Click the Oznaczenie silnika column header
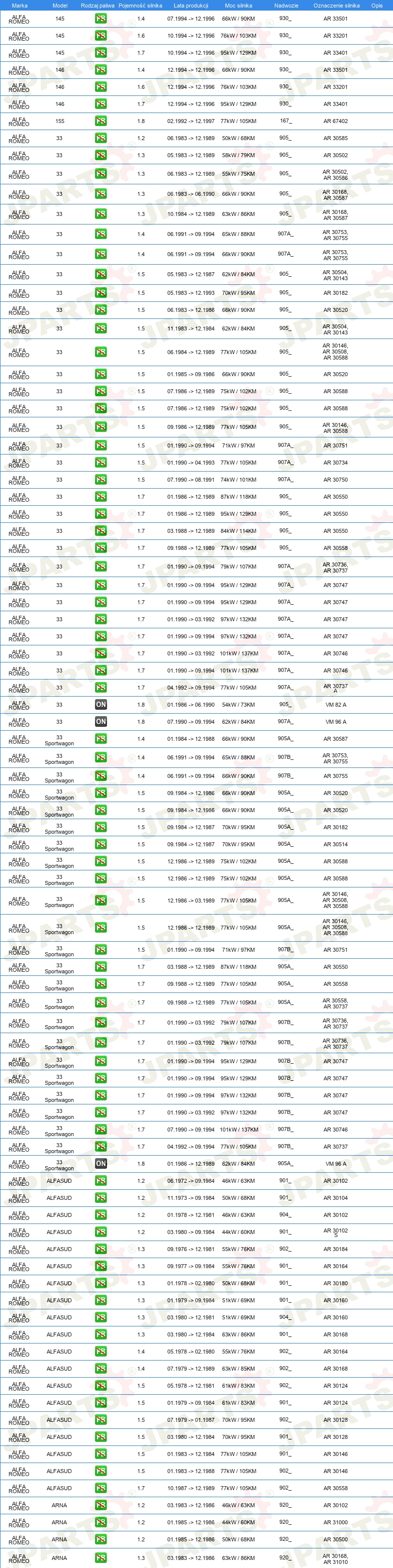393x1568 pixels. [336, 6]
